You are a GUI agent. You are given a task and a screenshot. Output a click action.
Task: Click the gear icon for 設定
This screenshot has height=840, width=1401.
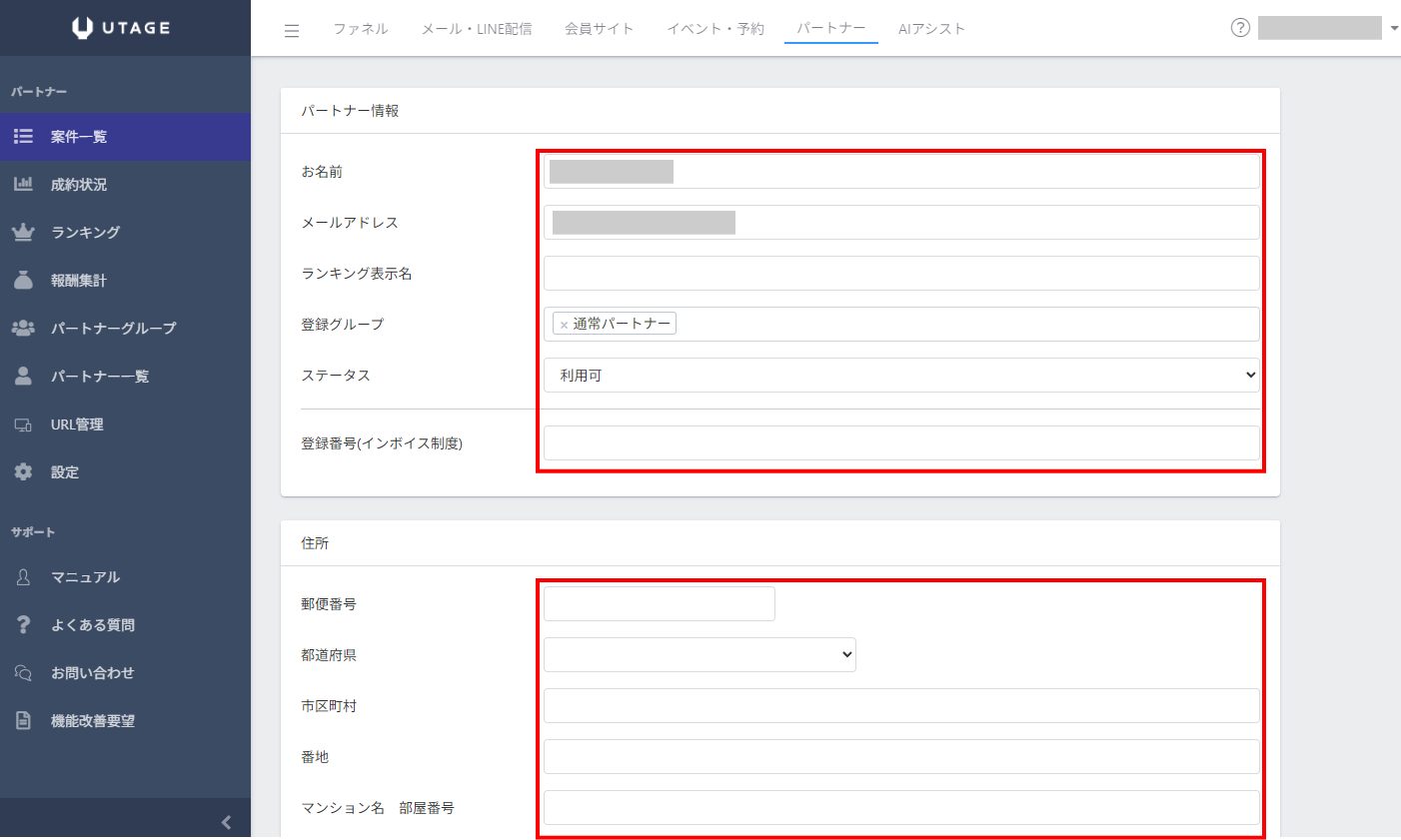point(23,472)
